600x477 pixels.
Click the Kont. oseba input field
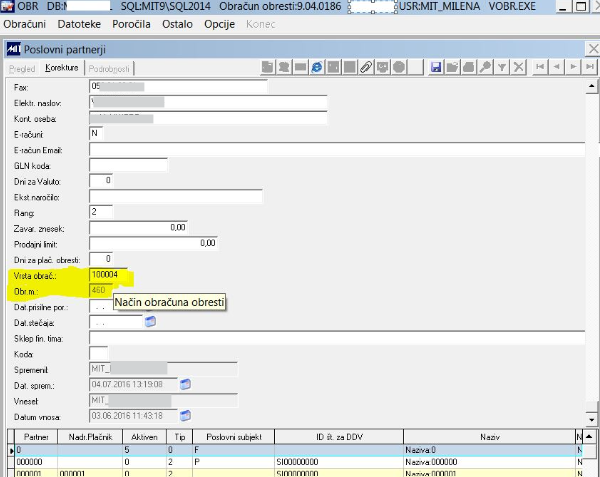pyautogui.click(x=208, y=118)
